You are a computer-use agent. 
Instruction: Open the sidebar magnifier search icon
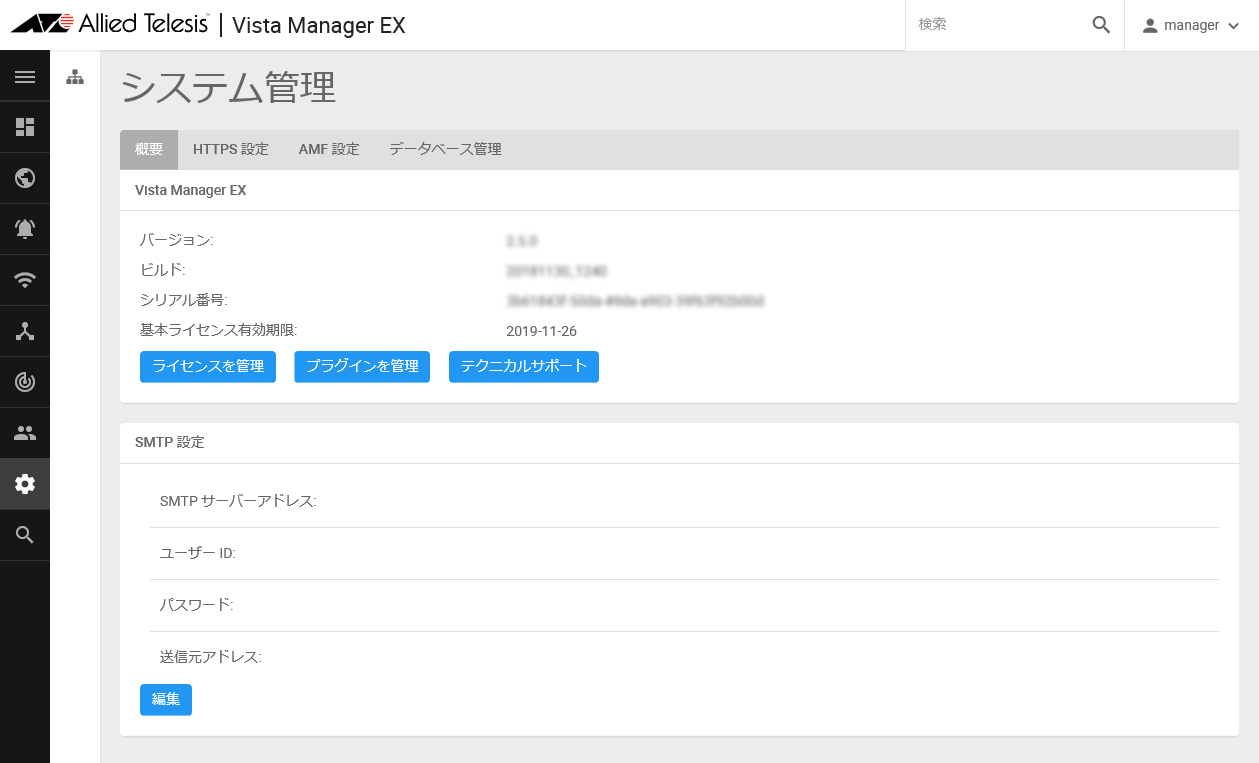tap(25, 535)
